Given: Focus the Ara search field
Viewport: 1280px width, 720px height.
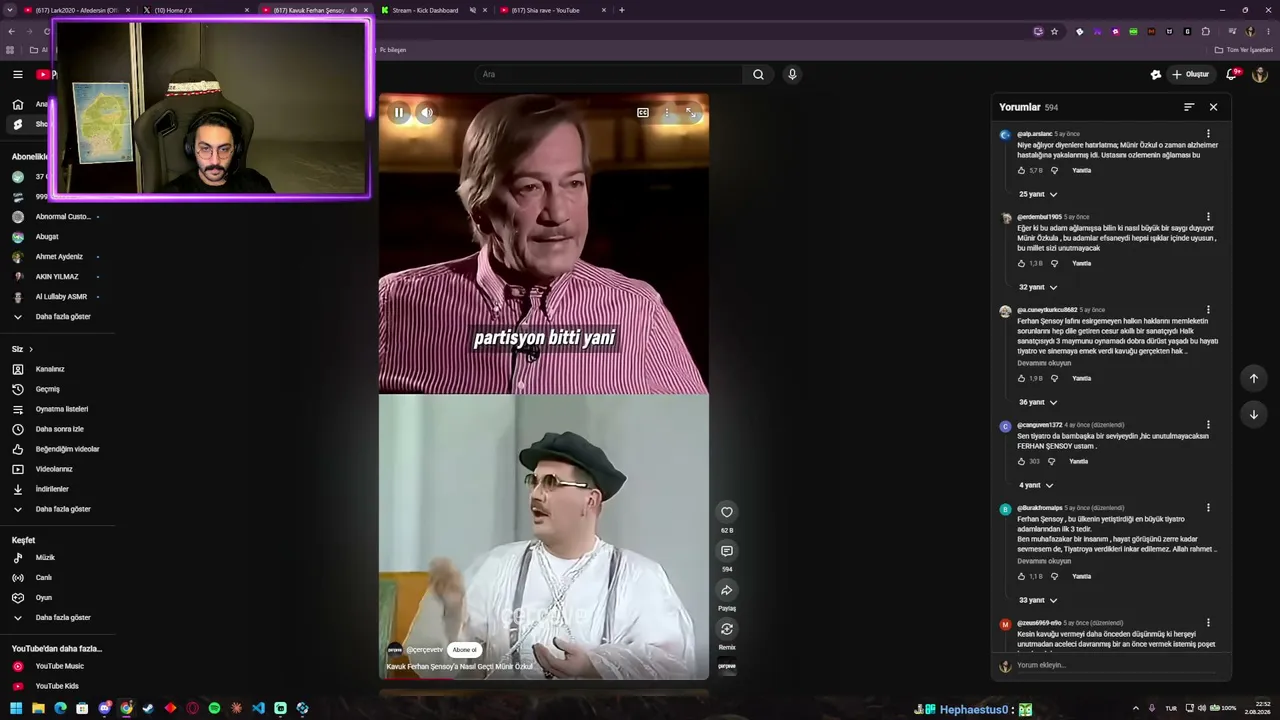Looking at the screenshot, I should 610,74.
